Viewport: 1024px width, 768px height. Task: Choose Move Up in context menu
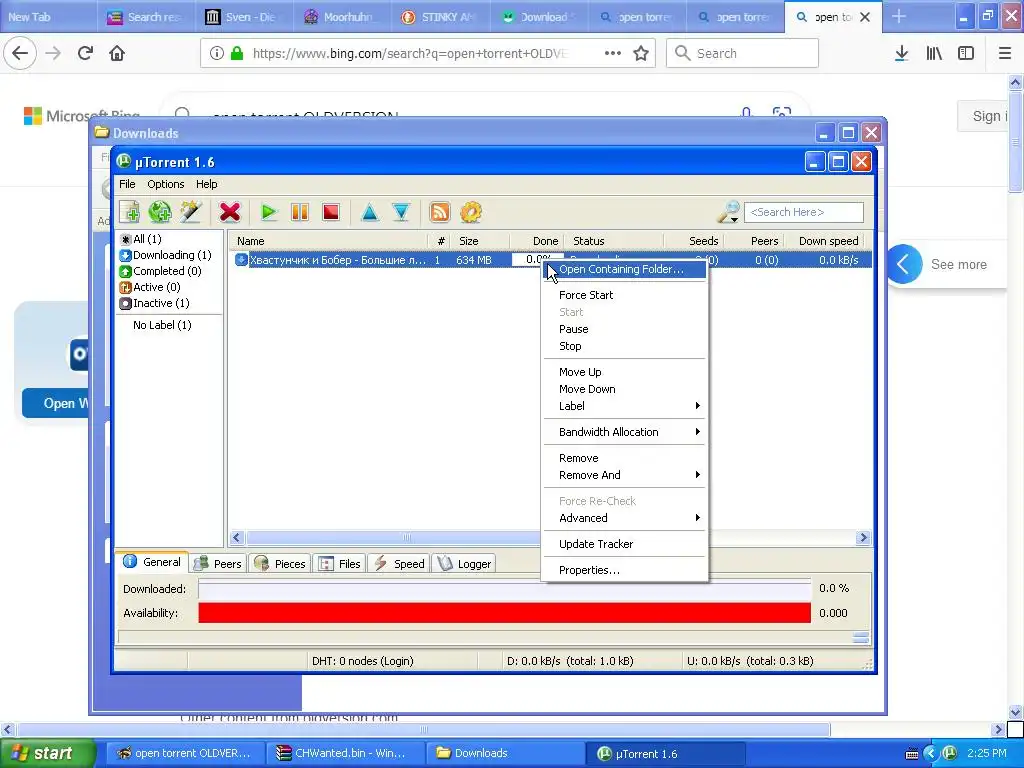[625, 372]
